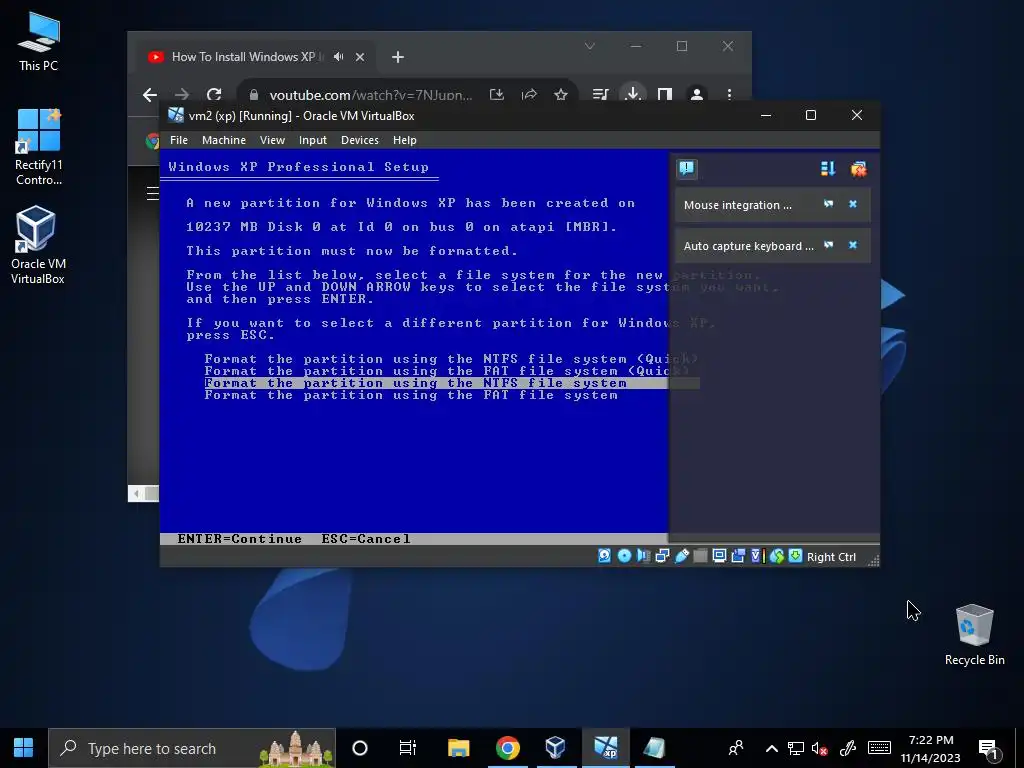
Task: Delete all finished notifications with the clear icon
Action: 858,170
